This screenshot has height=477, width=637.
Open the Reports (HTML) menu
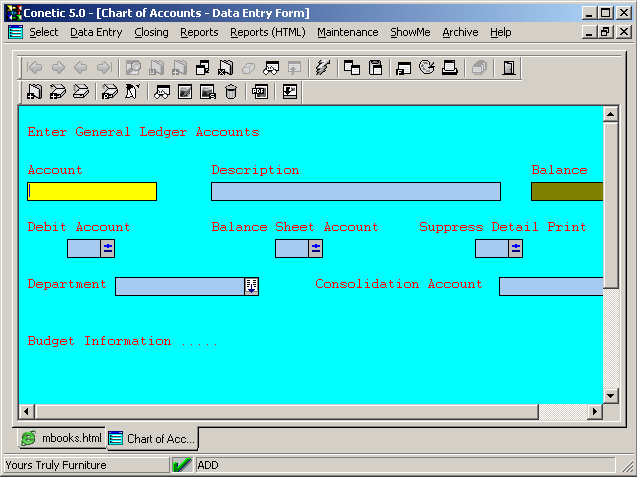(x=267, y=32)
